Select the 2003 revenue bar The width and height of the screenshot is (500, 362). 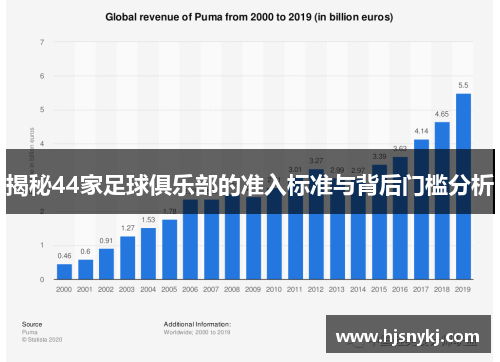pos(127,258)
